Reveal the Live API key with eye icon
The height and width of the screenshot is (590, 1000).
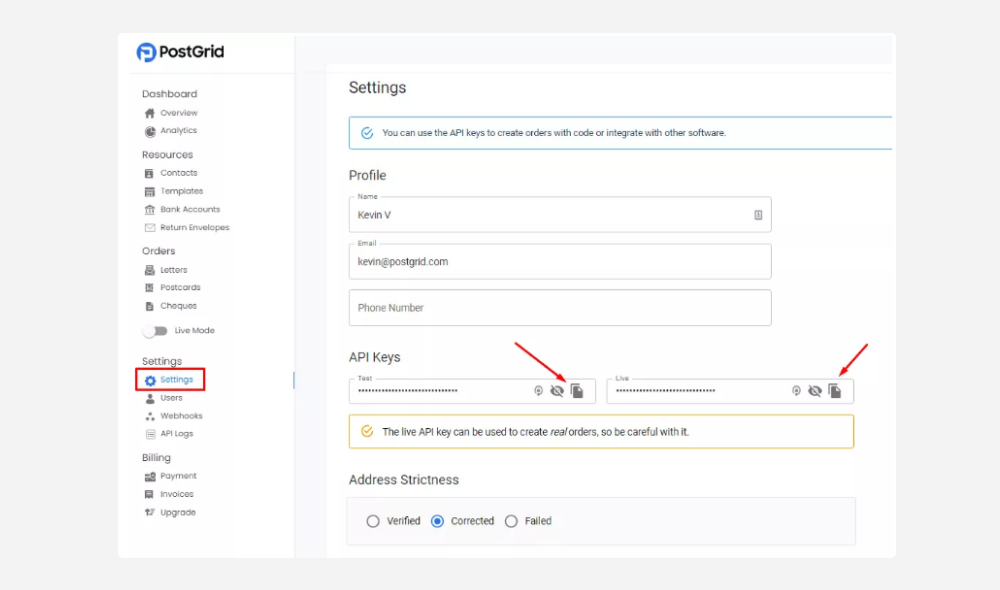814,391
